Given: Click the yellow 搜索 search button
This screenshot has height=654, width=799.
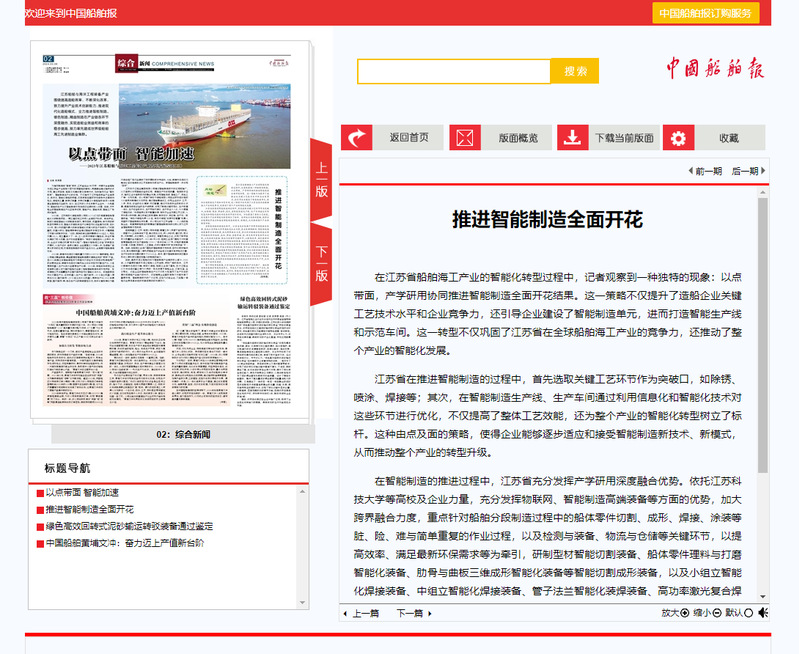Looking at the screenshot, I should click(575, 71).
